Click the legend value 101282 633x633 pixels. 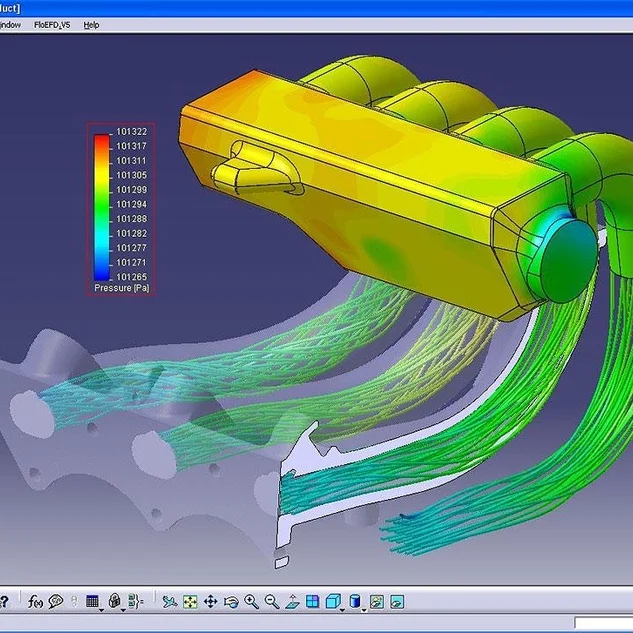coord(132,233)
